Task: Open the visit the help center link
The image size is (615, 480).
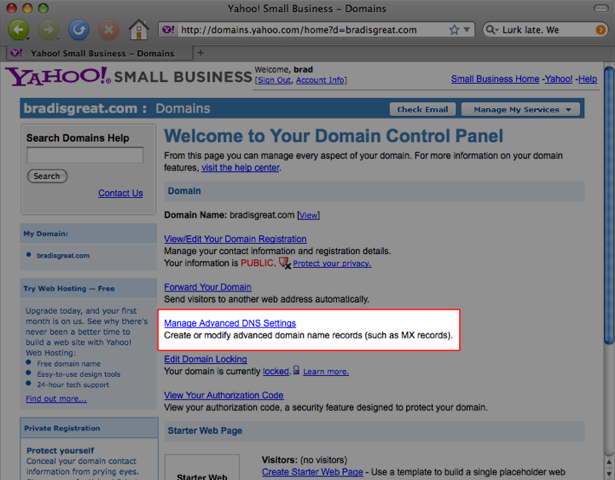Action: [240, 168]
